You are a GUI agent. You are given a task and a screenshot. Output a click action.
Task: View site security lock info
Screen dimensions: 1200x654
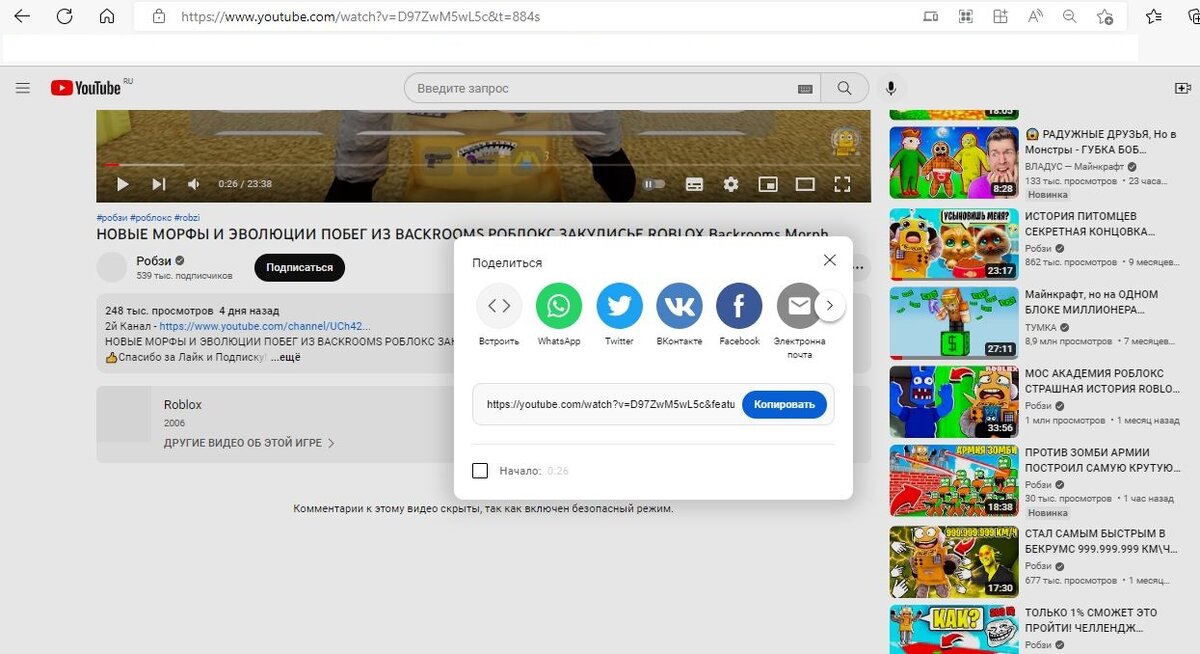(157, 17)
